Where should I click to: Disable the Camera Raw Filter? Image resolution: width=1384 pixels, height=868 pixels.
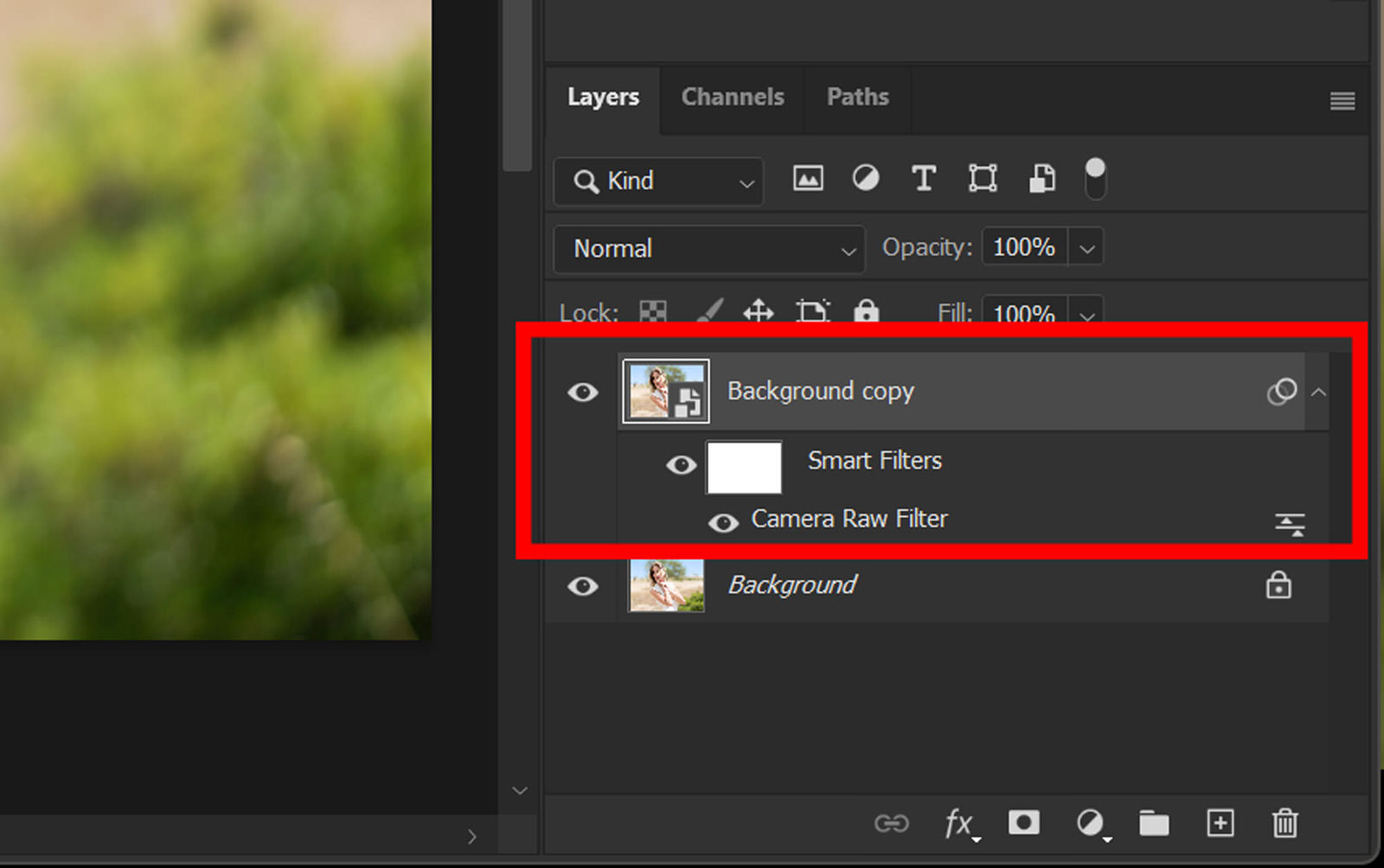(724, 523)
